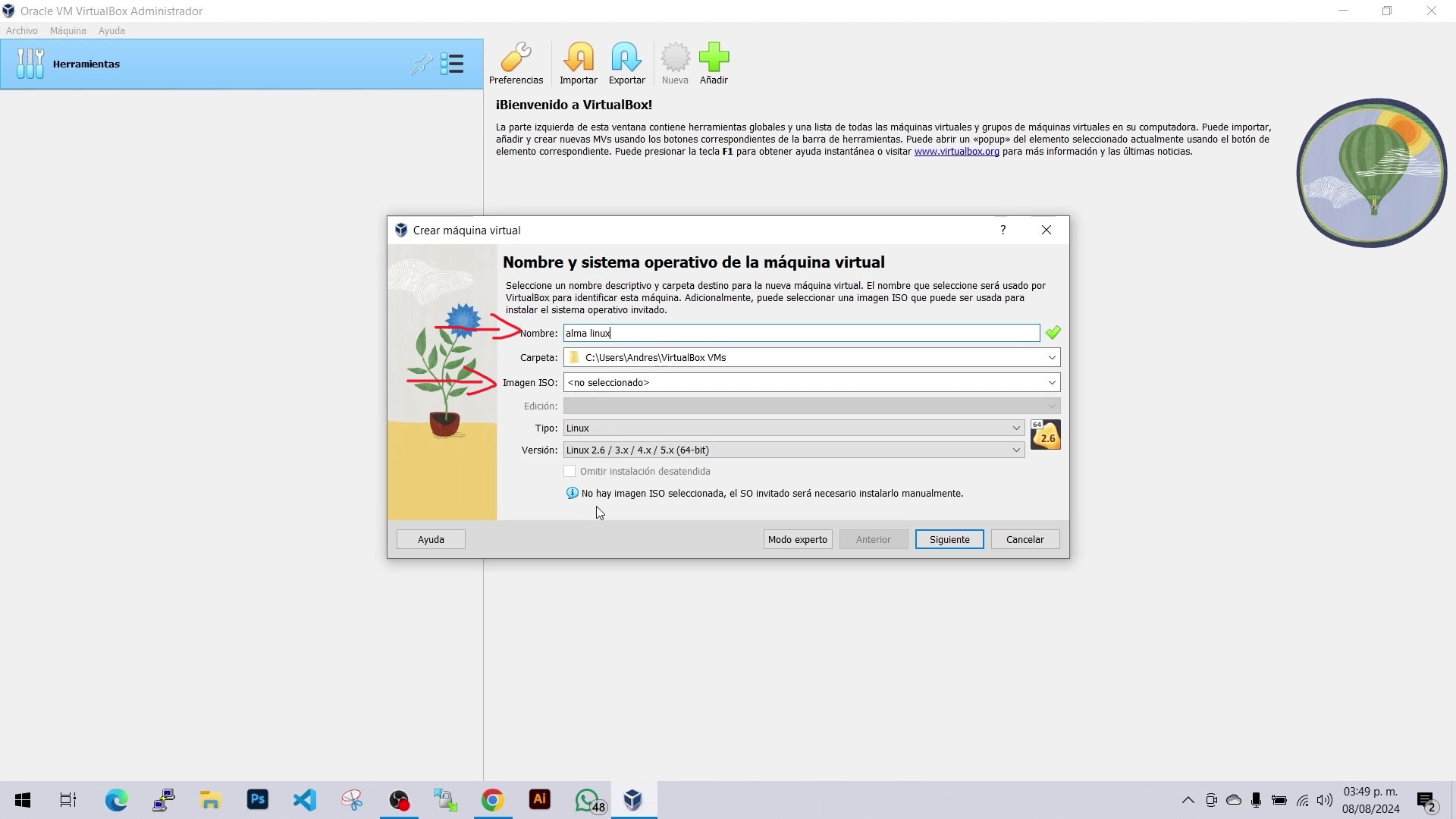Open the notification center icon
The image size is (1456, 819).
1426,800
